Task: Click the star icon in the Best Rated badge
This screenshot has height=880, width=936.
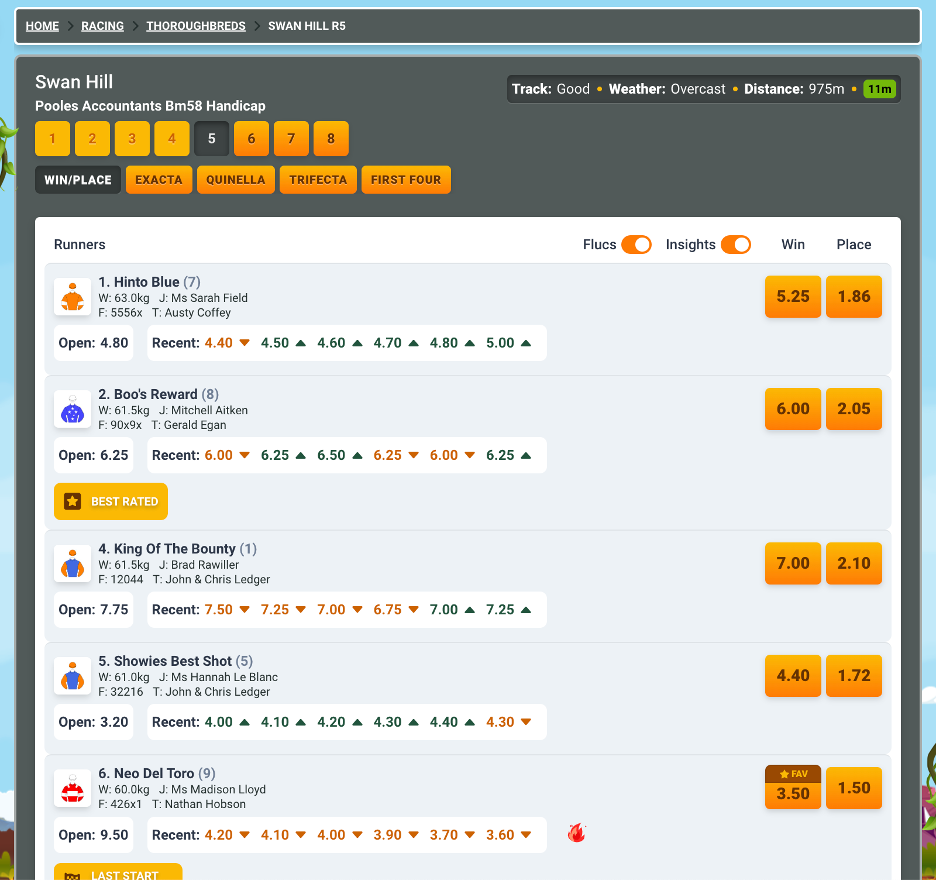Action: tap(73, 501)
